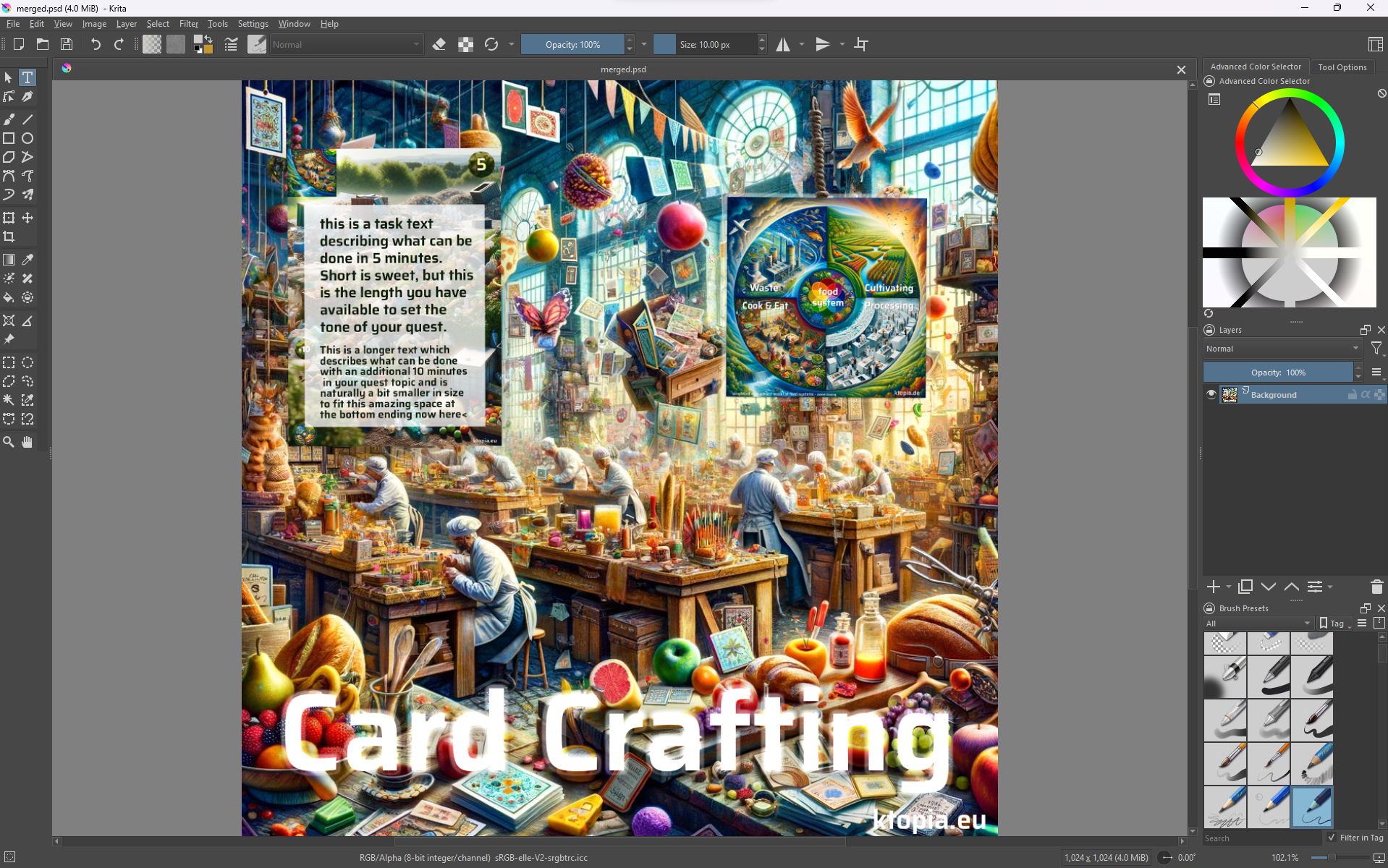Screen dimensions: 1388x868
Task: Toggle vertical mirror mode
Action: click(x=823, y=44)
